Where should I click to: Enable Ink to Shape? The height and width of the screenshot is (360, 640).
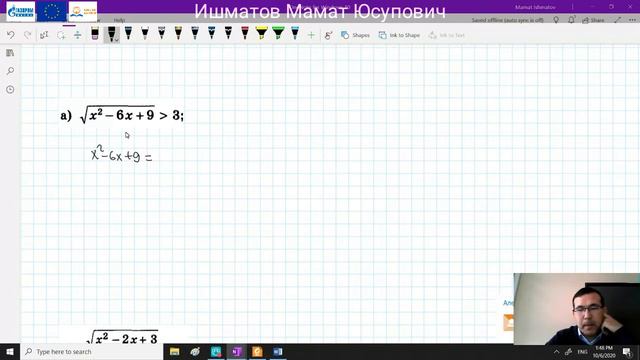click(x=399, y=36)
